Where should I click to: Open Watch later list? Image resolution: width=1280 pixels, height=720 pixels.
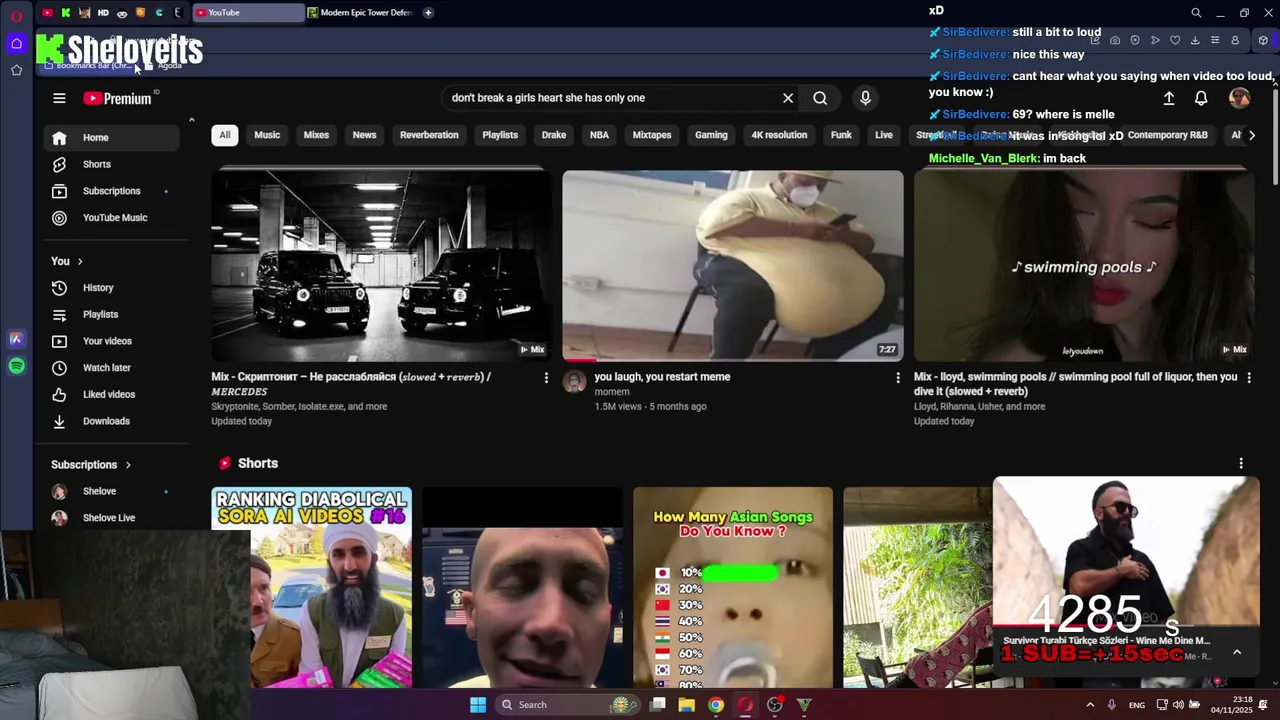[112, 368]
